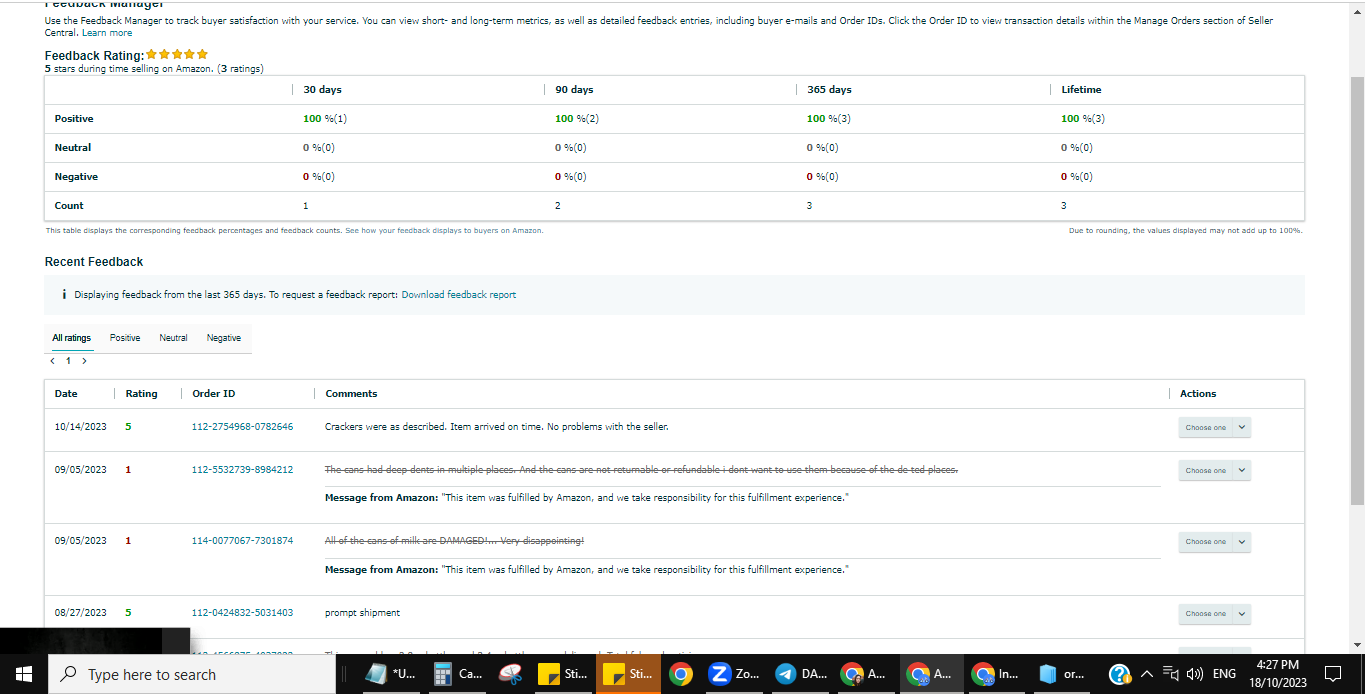Click the 30 days column header
Viewport: 1365px width, 694px height.
pos(322,90)
